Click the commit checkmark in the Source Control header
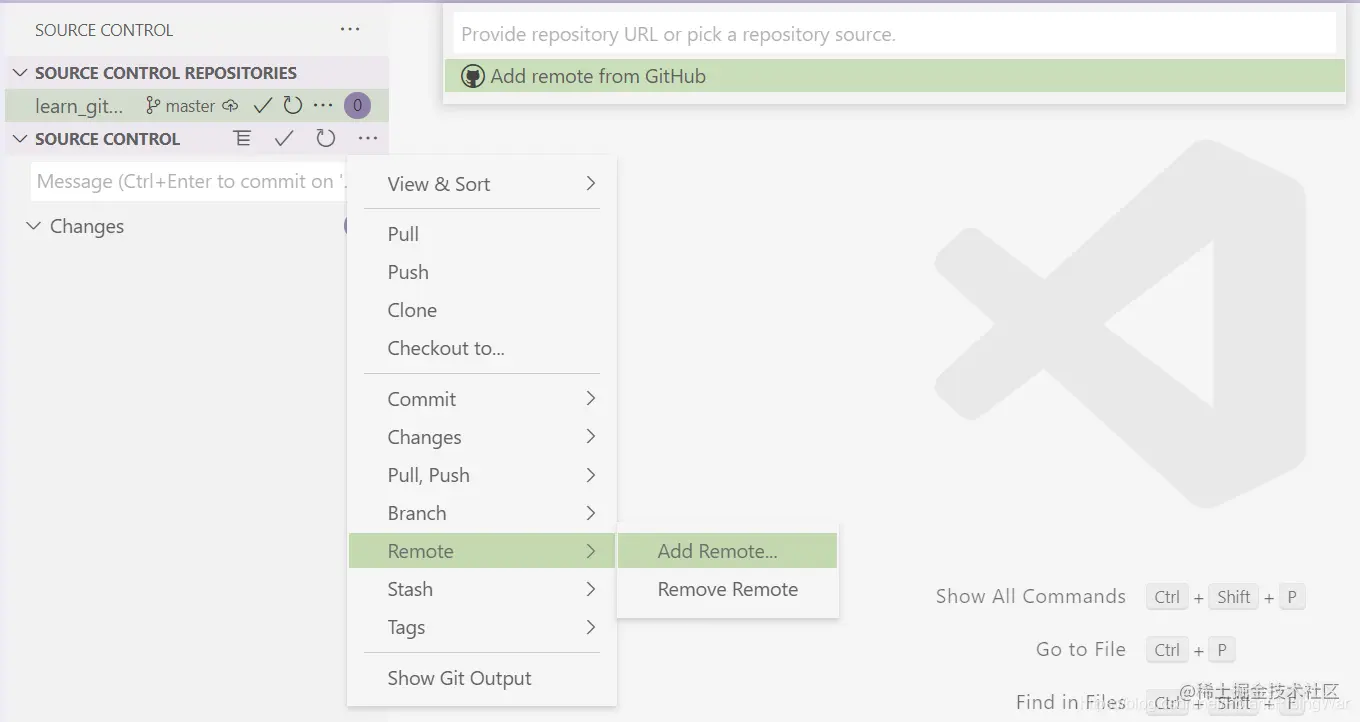This screenshot has width=1360, height=722. click(x=284, y=139)
